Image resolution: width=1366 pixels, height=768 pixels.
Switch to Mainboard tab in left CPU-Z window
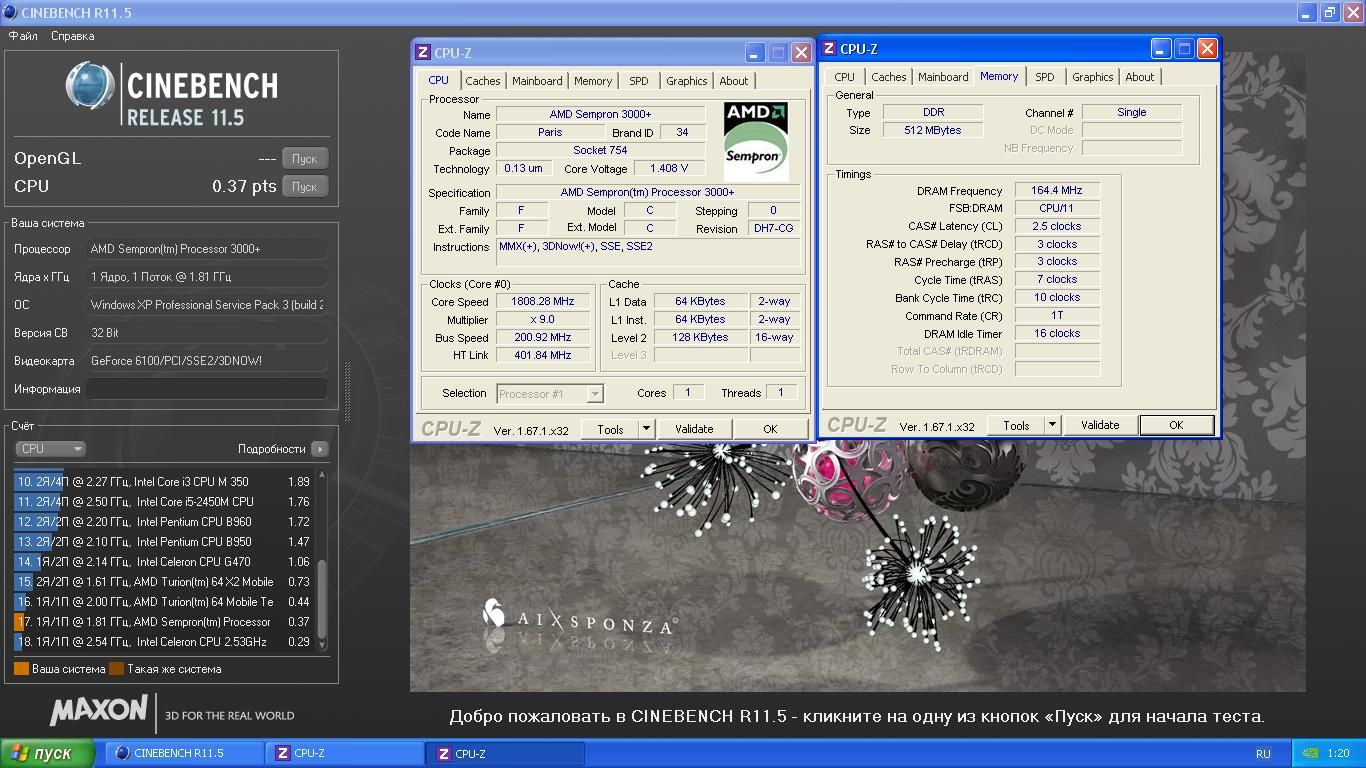pos(537,81)
